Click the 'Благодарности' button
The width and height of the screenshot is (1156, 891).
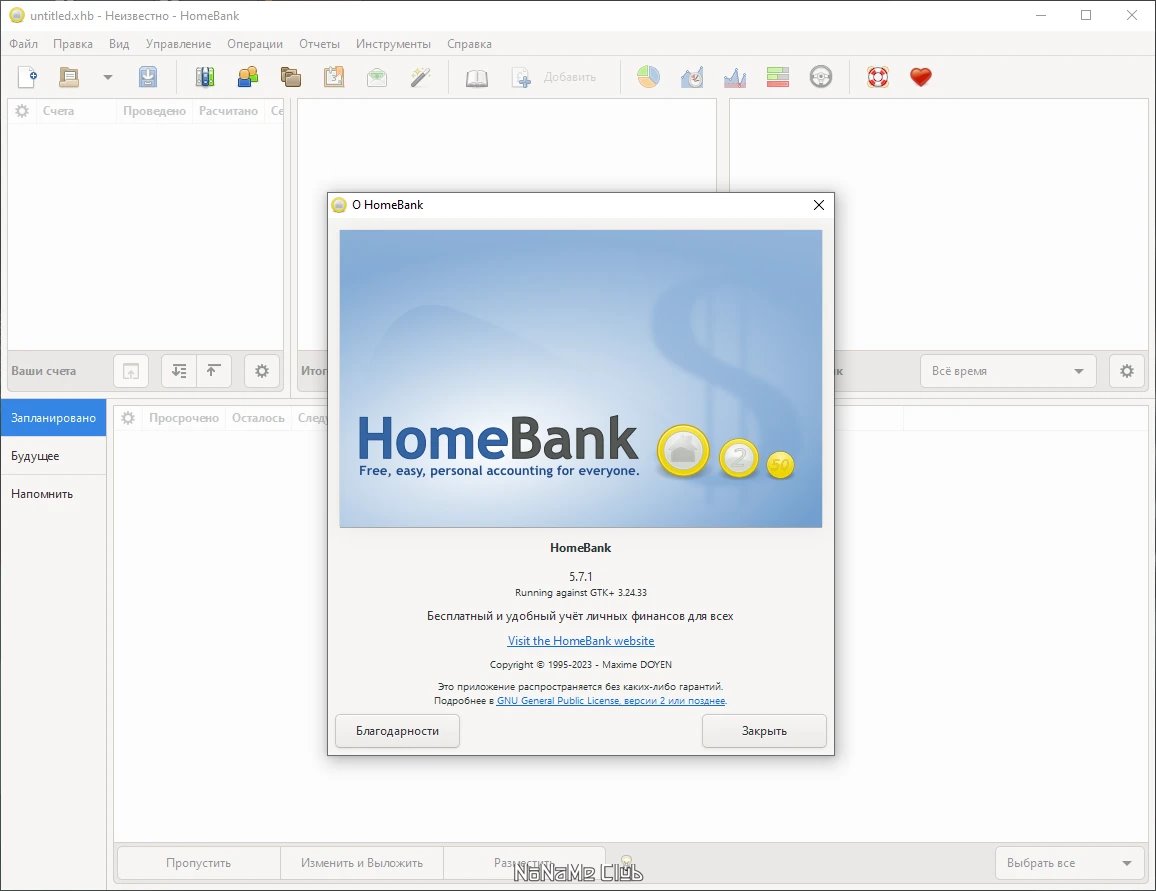point(397,731)
